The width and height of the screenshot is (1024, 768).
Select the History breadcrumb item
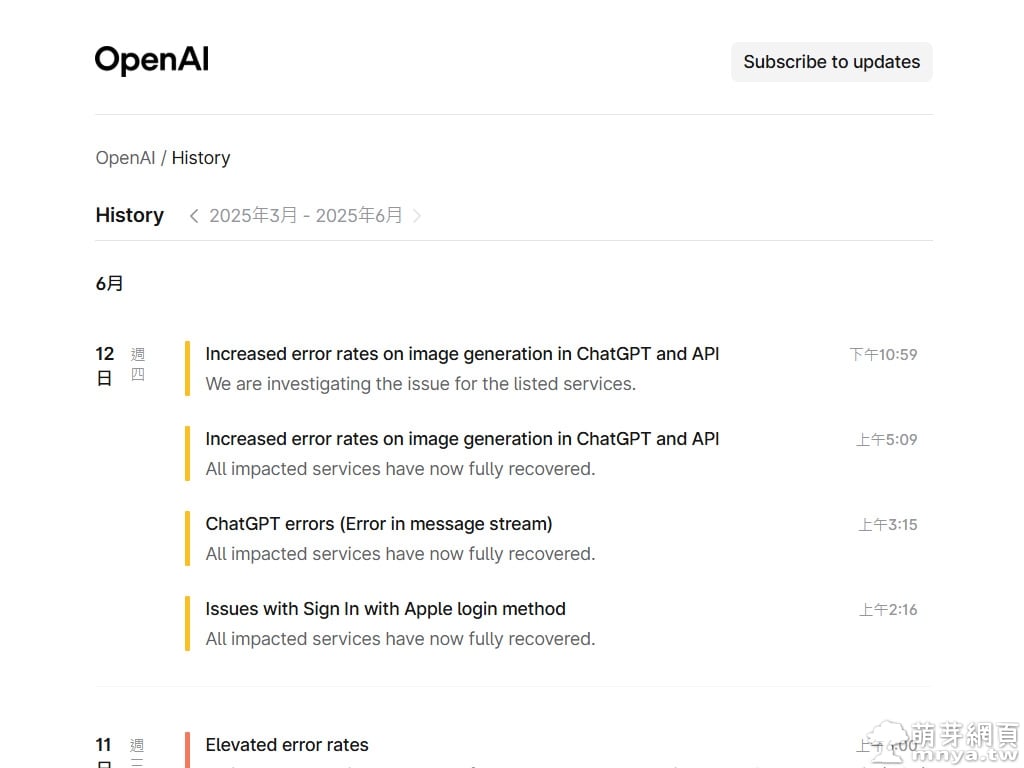coord(201,158)
